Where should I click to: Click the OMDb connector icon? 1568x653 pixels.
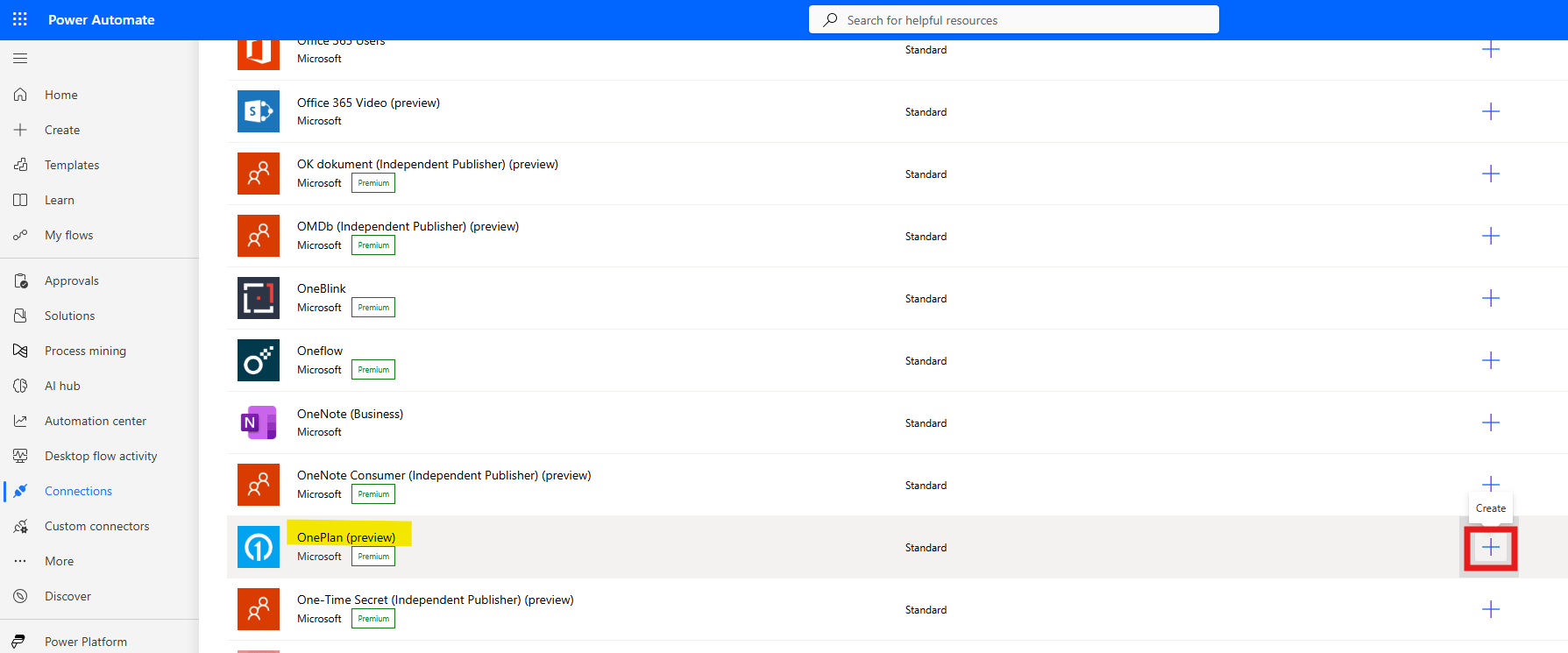tap(259, 236)
